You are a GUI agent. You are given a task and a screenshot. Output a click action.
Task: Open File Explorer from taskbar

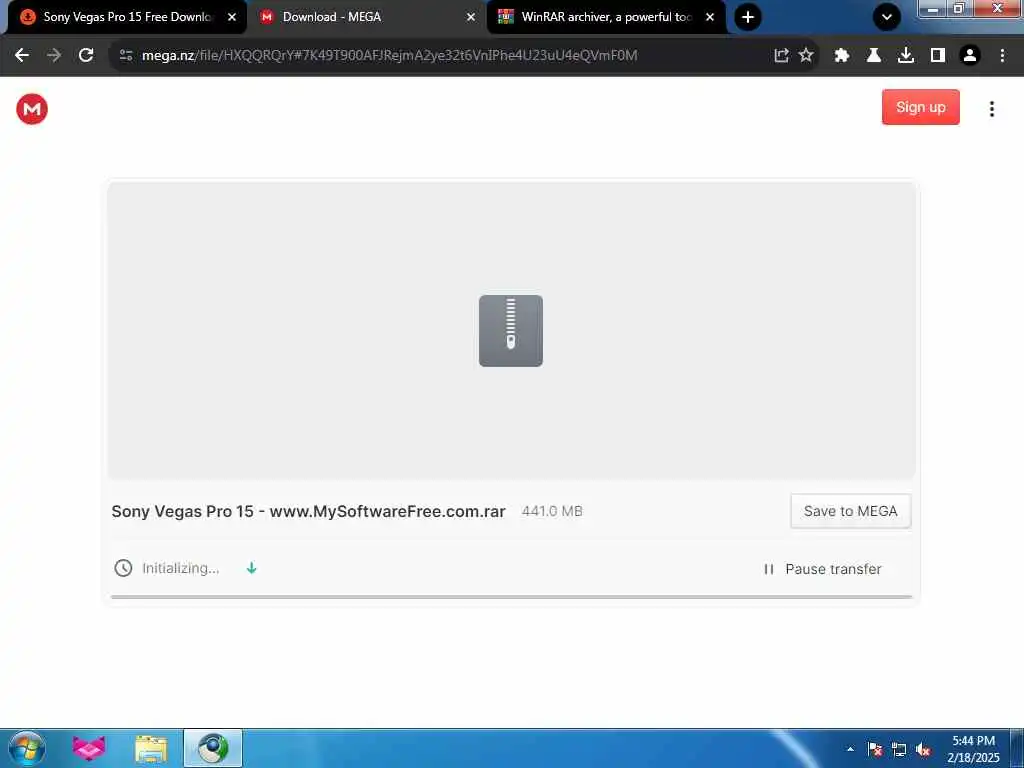(x=151, y=749)
